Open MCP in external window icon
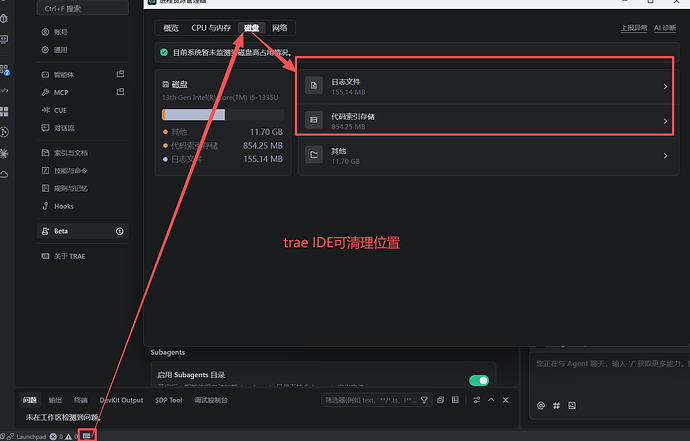This screenshot has height=441, width=690. pyautogui.click(x=120, y=92)
